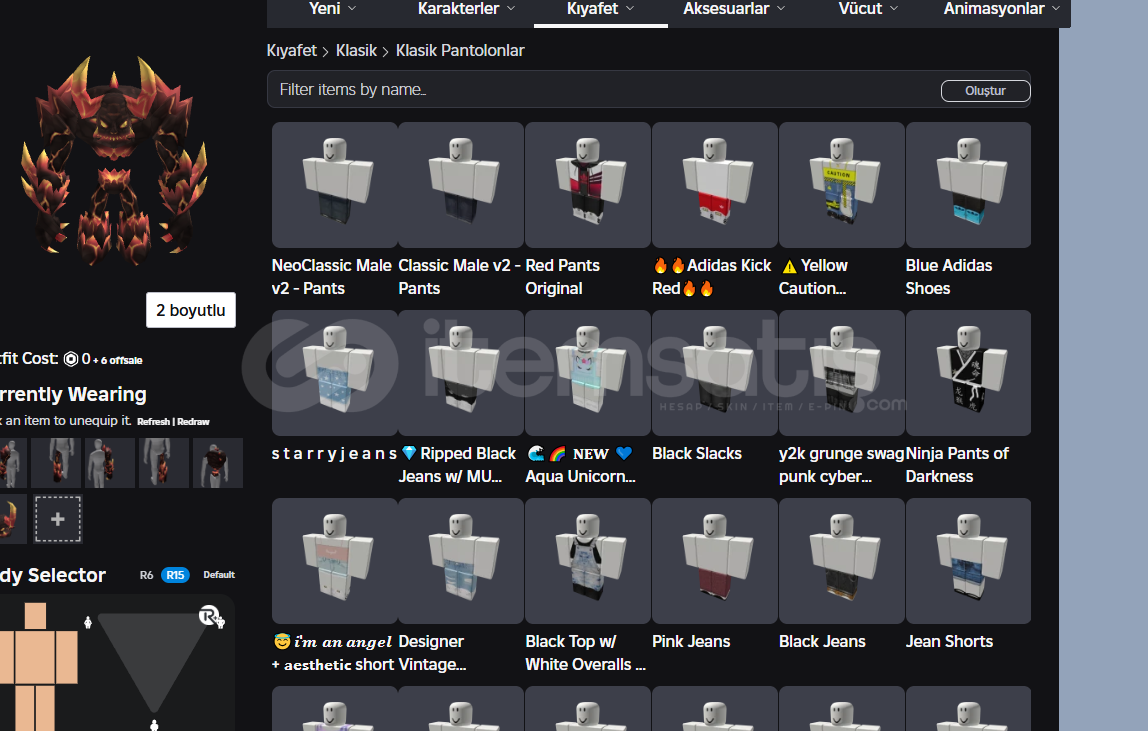The image size is (1148, 731).
Task: Click the 'Designer Vintage...' item name
Action: [x=432, y=653]
